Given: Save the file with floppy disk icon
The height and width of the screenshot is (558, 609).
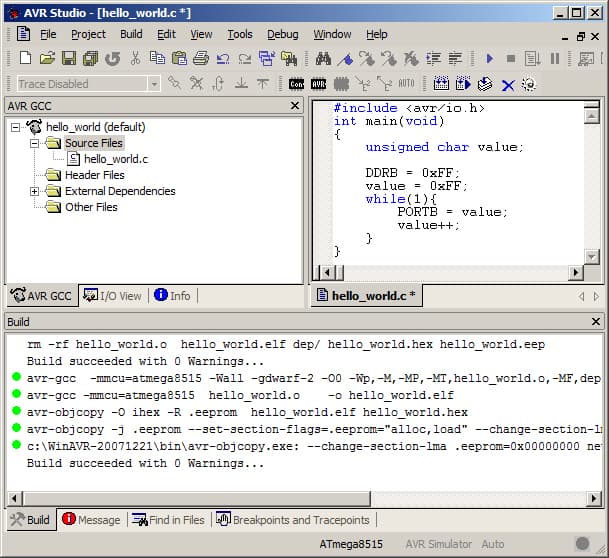Looking at the screenshot, I should [x=69, y=58].
